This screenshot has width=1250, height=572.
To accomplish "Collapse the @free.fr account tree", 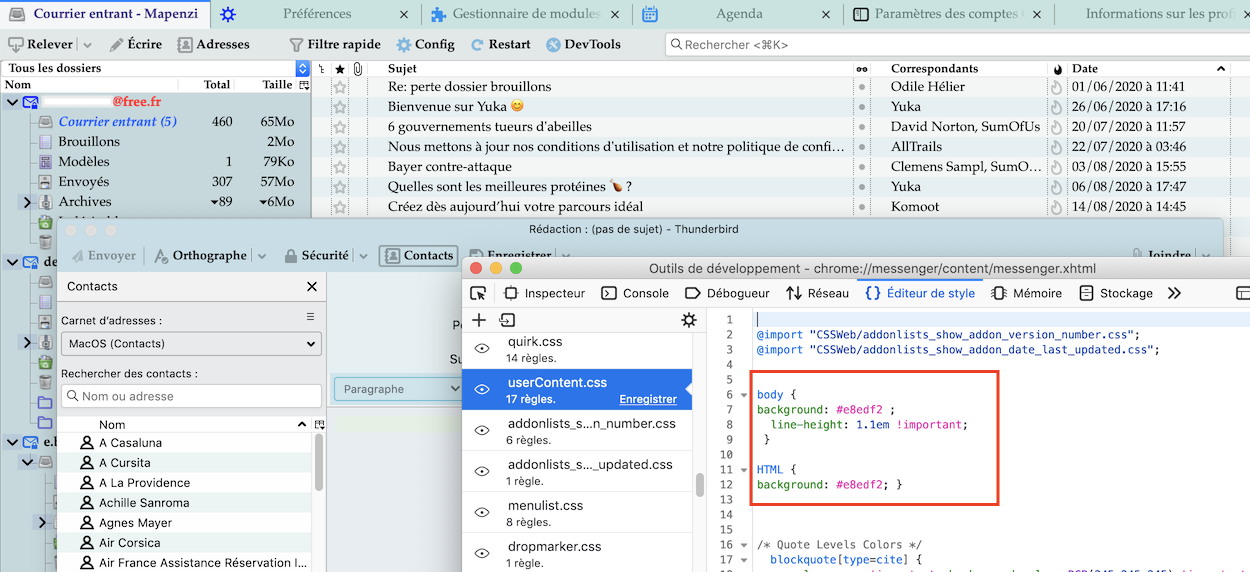I will click(x=12, y=102).
